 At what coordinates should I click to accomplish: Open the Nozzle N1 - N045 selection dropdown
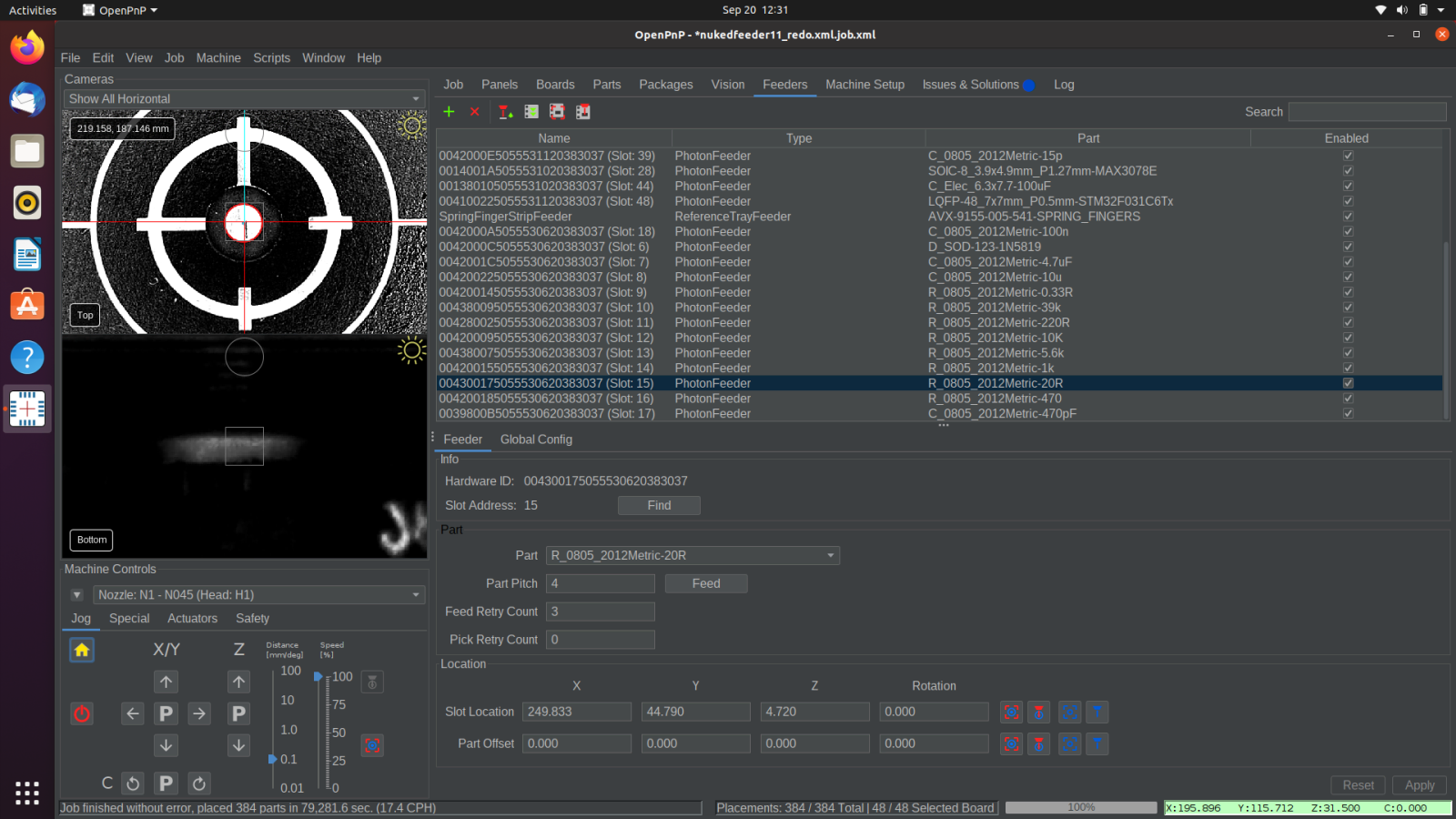click(258, 594)
